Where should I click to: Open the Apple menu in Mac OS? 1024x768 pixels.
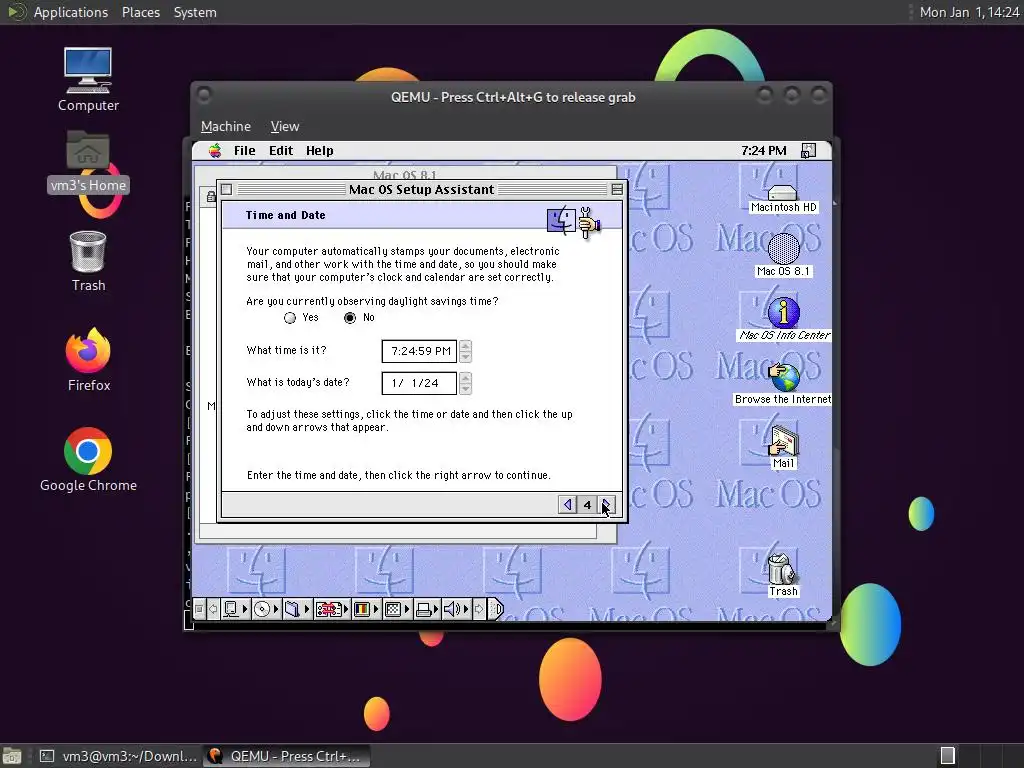(x=215, y=151)
